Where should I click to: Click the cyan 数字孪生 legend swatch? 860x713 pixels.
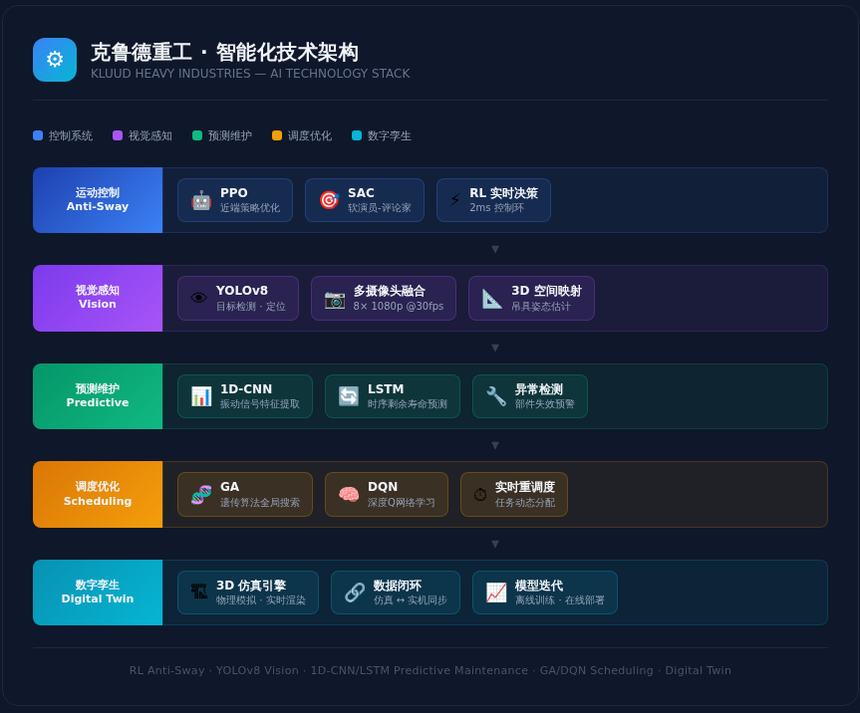(x=357, y=135)
